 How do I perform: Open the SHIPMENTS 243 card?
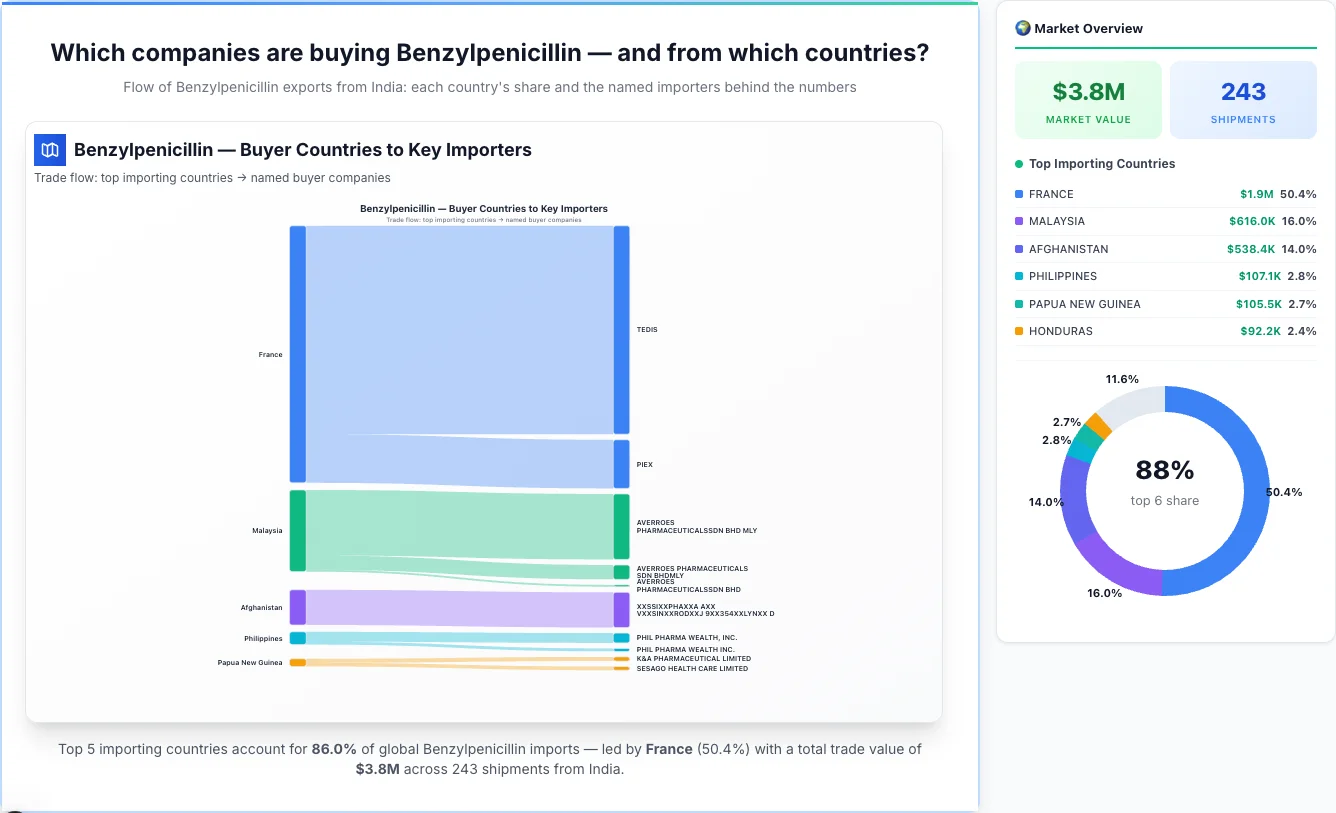pyautogui.click(x=1243, y=99)
